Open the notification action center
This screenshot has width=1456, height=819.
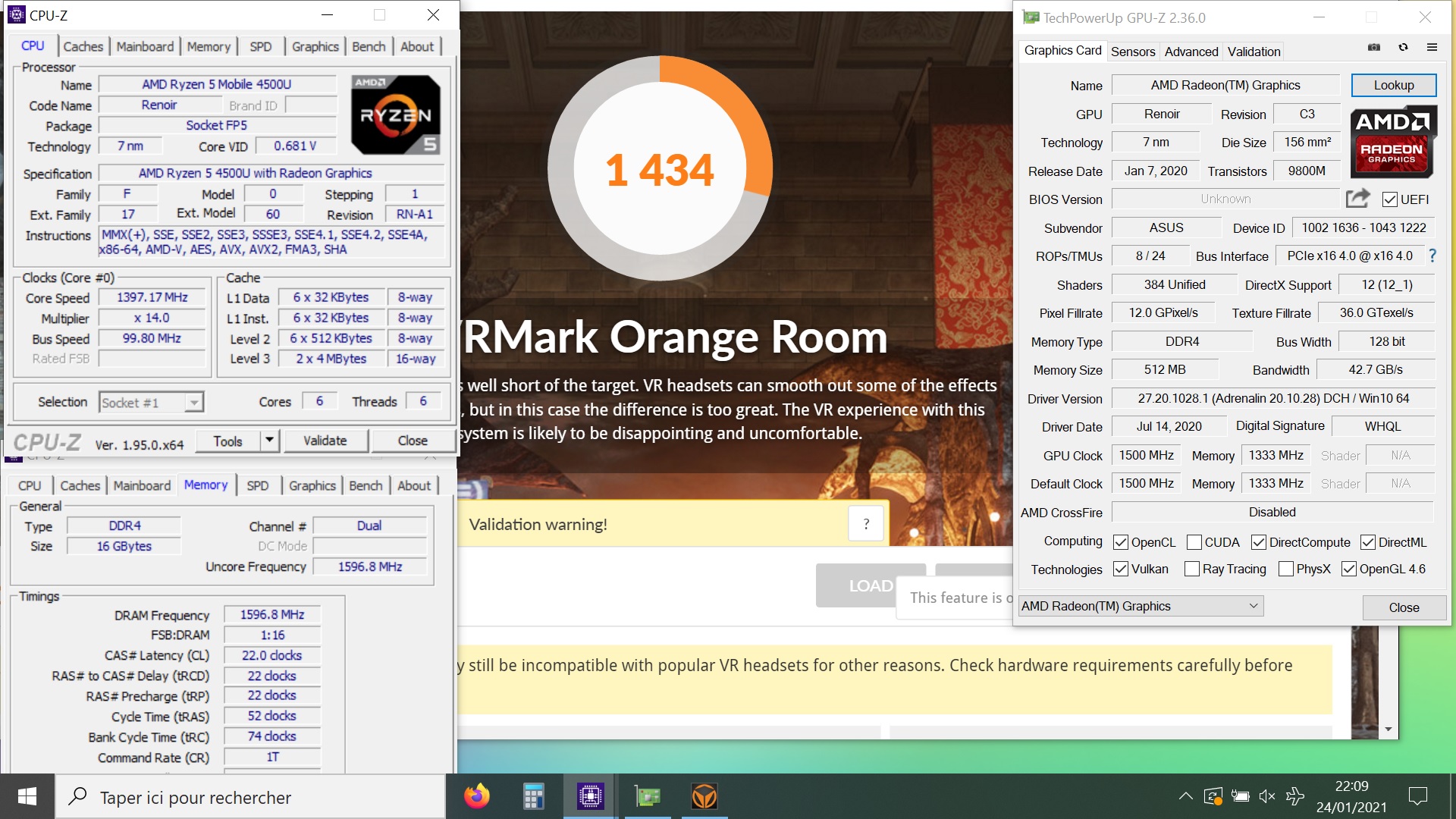pyautogui.click(x=1417, y=796)
